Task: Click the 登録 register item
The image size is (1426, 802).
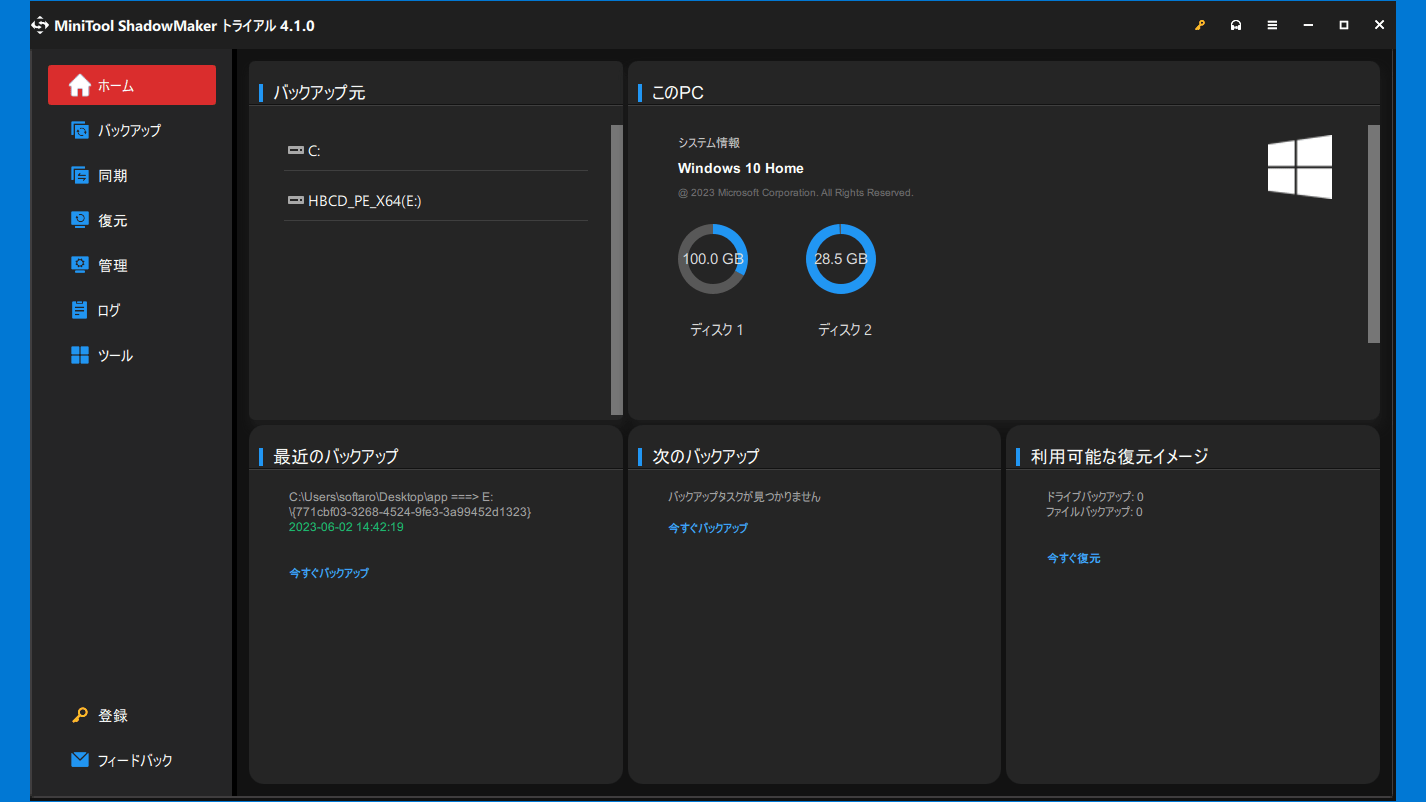Action: coord(132,715)
